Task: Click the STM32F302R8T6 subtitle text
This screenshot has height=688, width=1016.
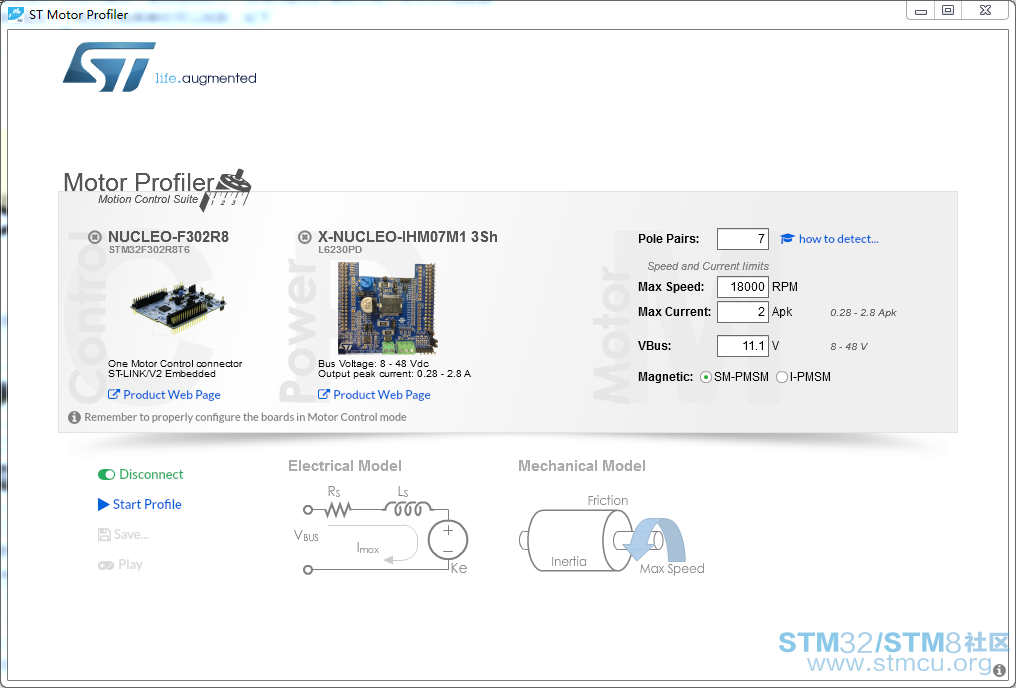Action: coord(149,249)
